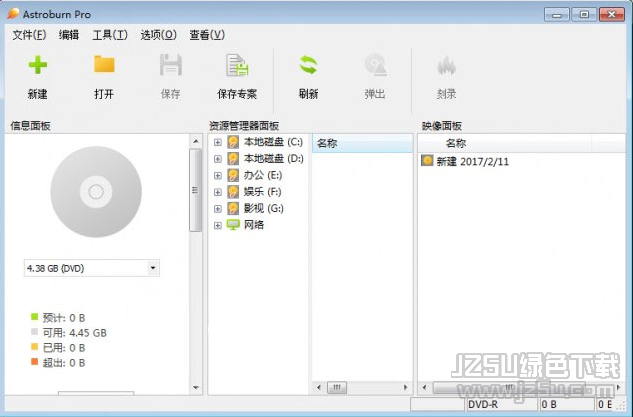The height and width of the screenshot is (417, 633).
Task: Click explorer panel horizontal scroll right arrow
Action: (406, 388)
